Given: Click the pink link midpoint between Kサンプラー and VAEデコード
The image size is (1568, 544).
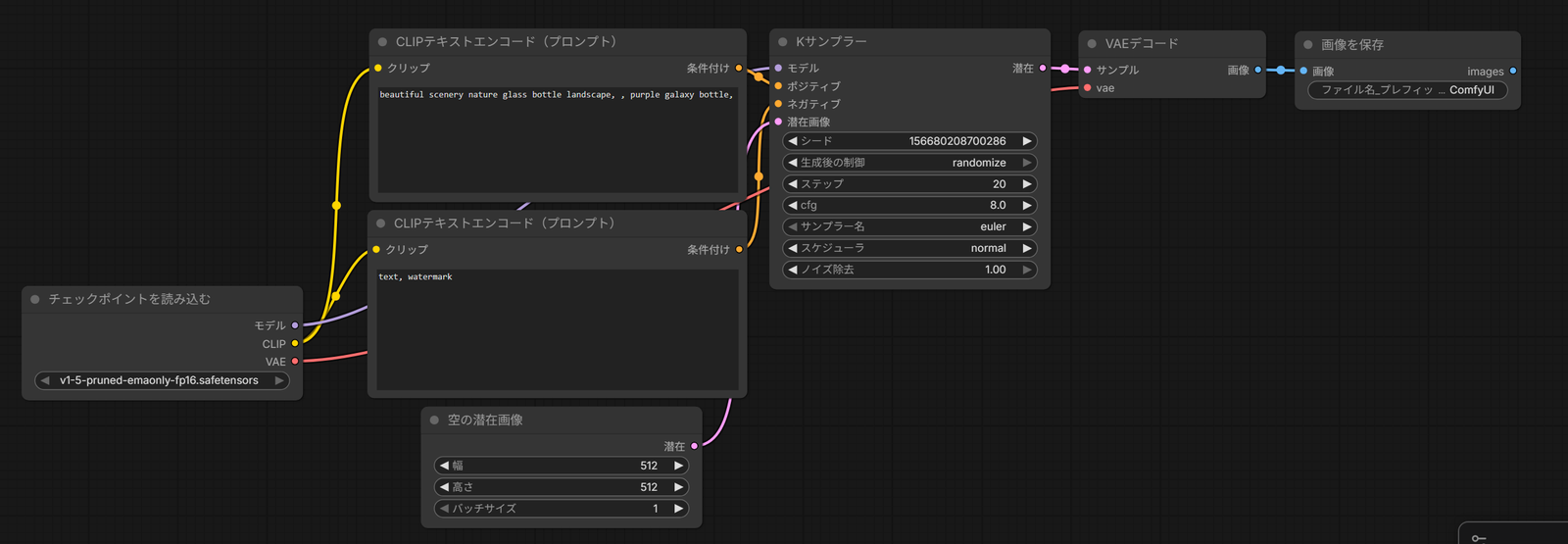Looking at the screenshot, I should [1065, 70].
